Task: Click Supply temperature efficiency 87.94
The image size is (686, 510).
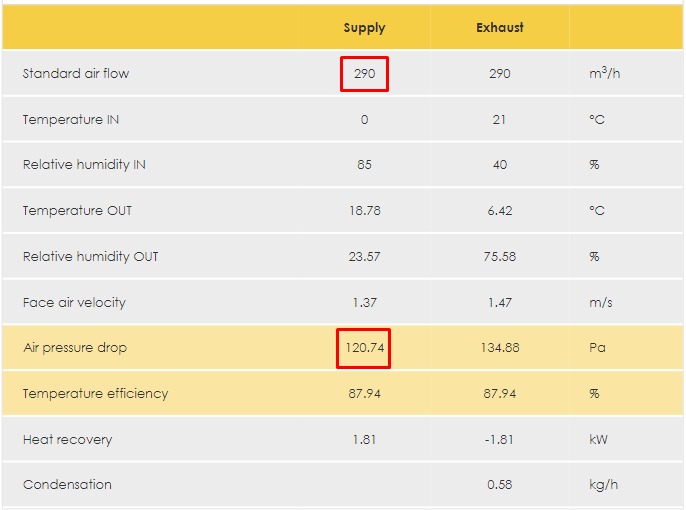Action: [364, 394]
